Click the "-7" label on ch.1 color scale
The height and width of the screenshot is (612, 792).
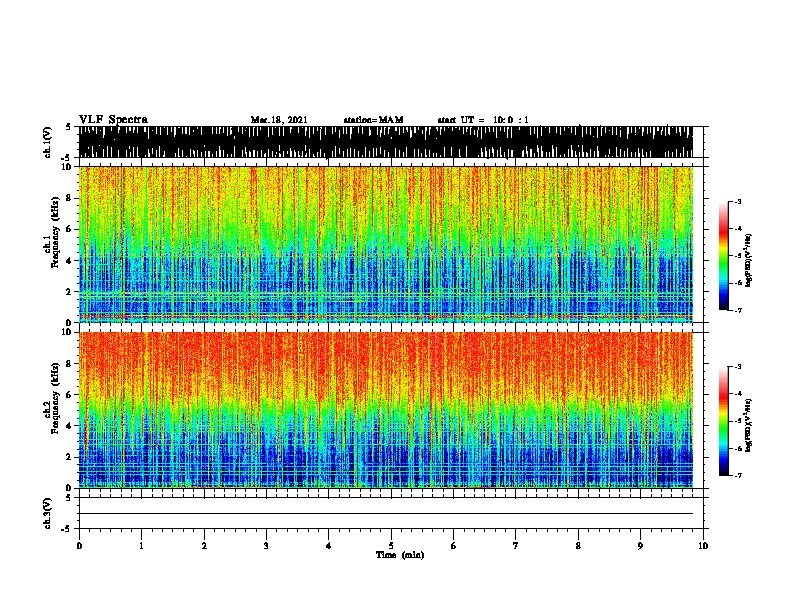pyautogui.click(x=737, y=310)
